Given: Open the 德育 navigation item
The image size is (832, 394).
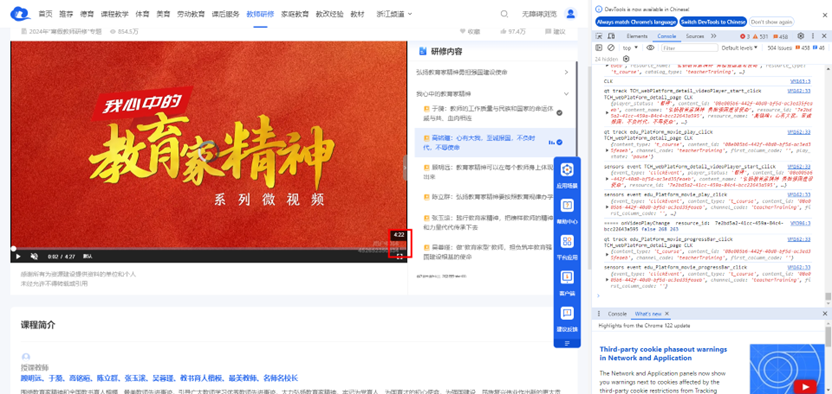Looking at the screenshot, I should pyautogui.click(x=87, y=14).
